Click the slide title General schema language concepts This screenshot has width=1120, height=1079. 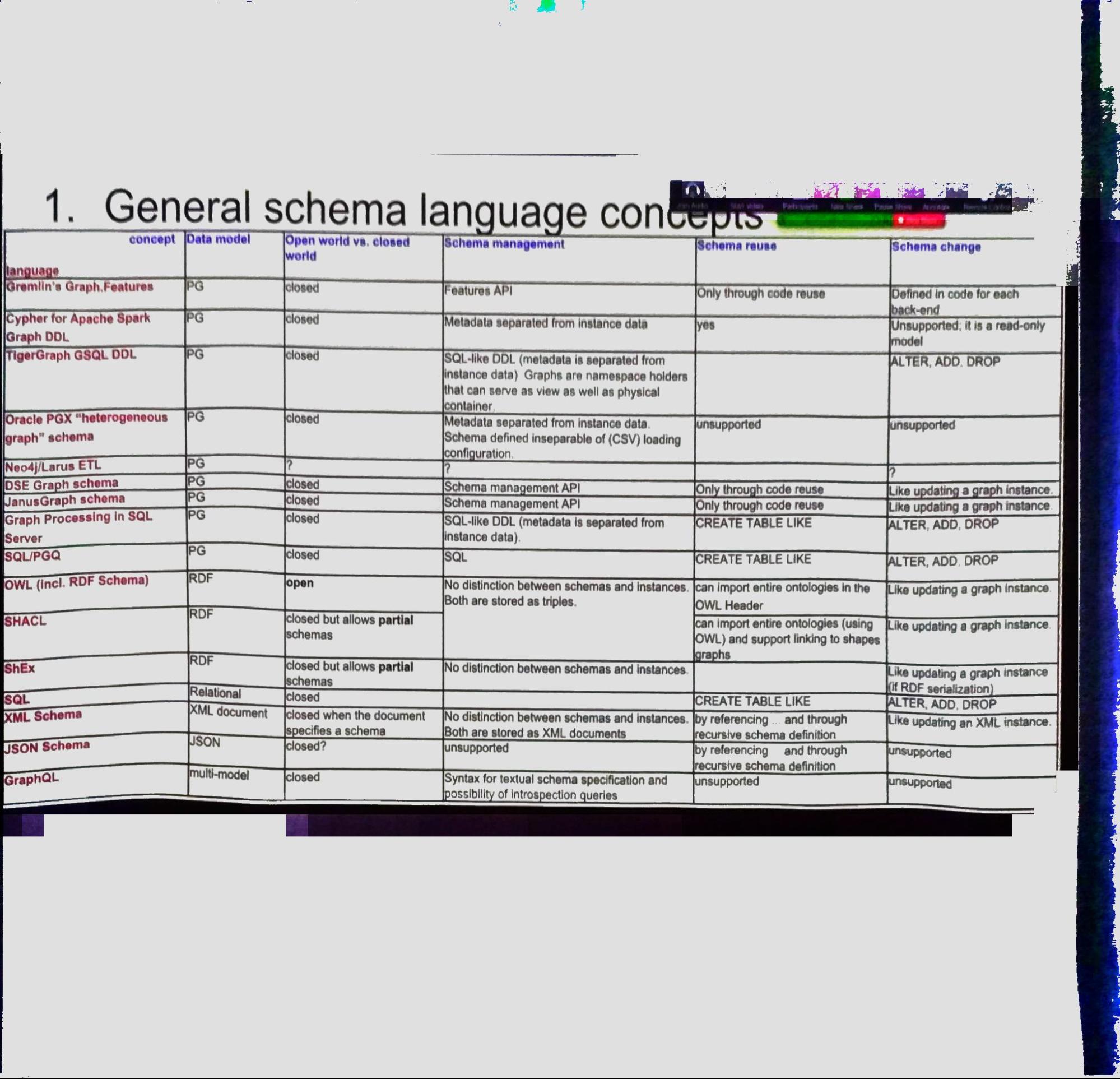[x=400, y=209]
